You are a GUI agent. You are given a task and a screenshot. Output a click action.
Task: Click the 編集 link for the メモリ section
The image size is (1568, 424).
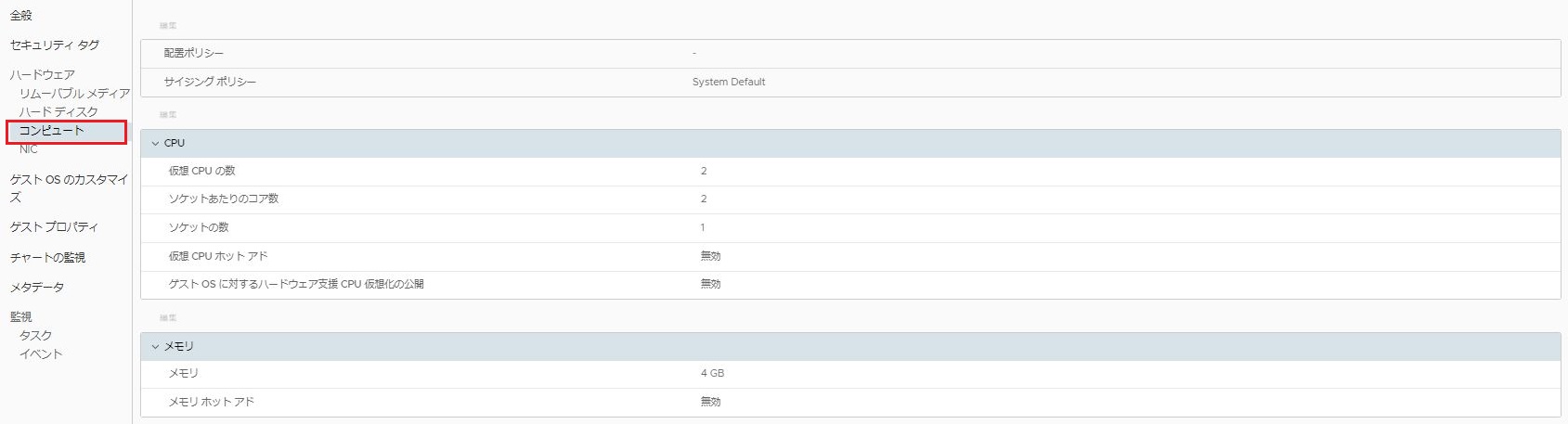pos(168,318)
